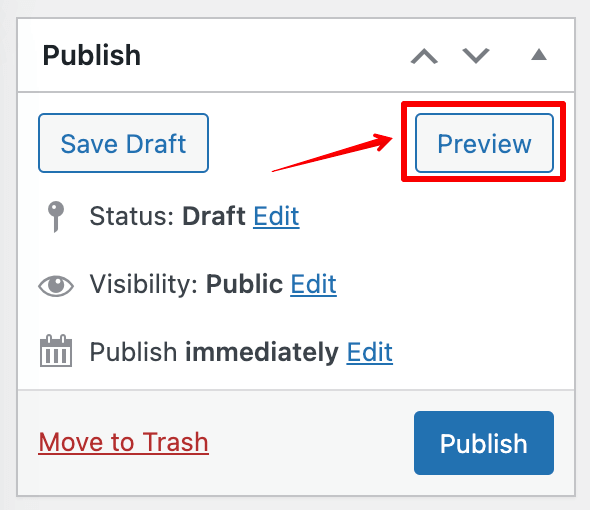
Task: Click the pin icon next to Status
Action: tap(56, 217)
